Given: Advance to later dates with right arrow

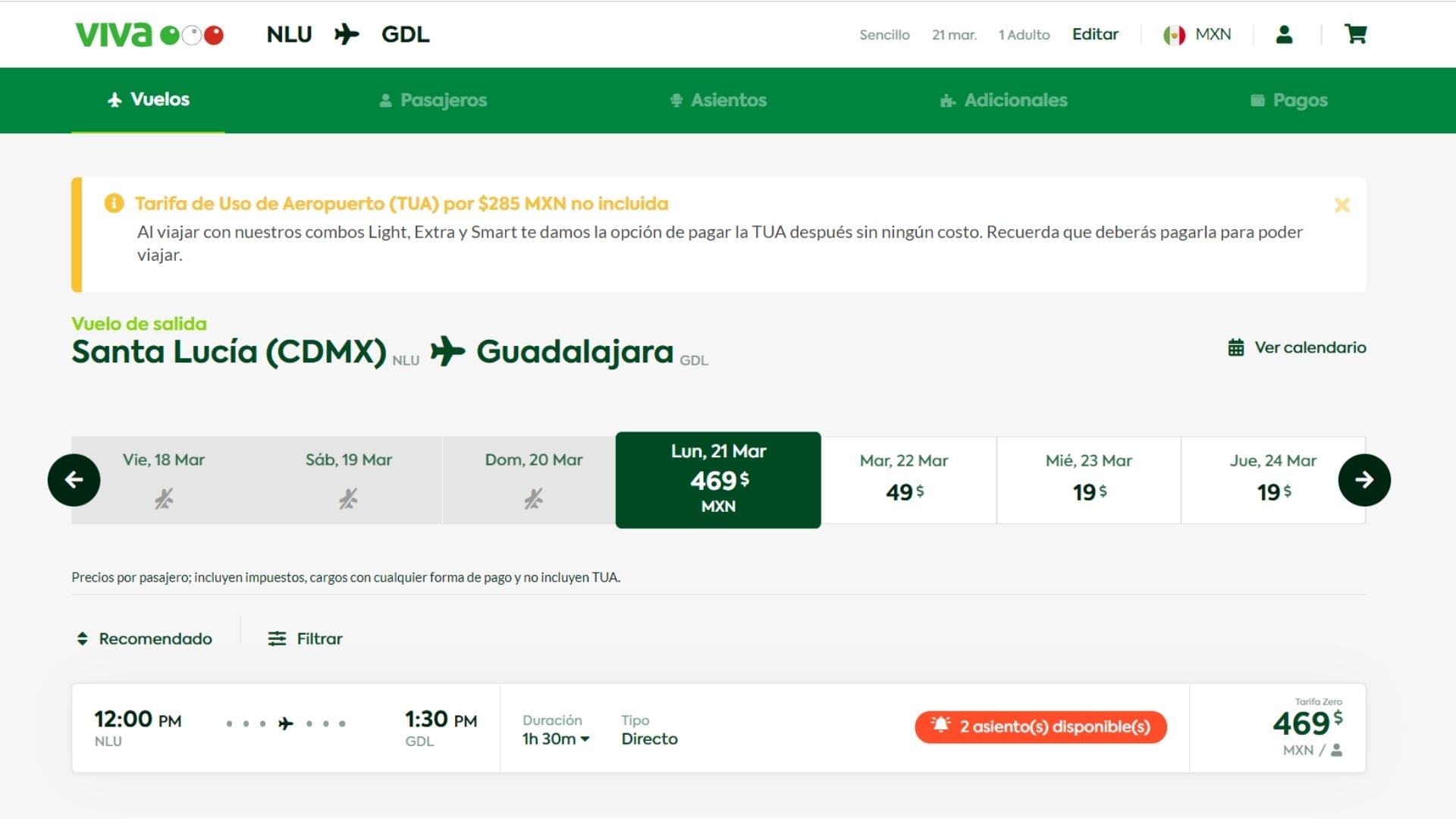Looking at the screenshot, I should tap(1363, 480).
